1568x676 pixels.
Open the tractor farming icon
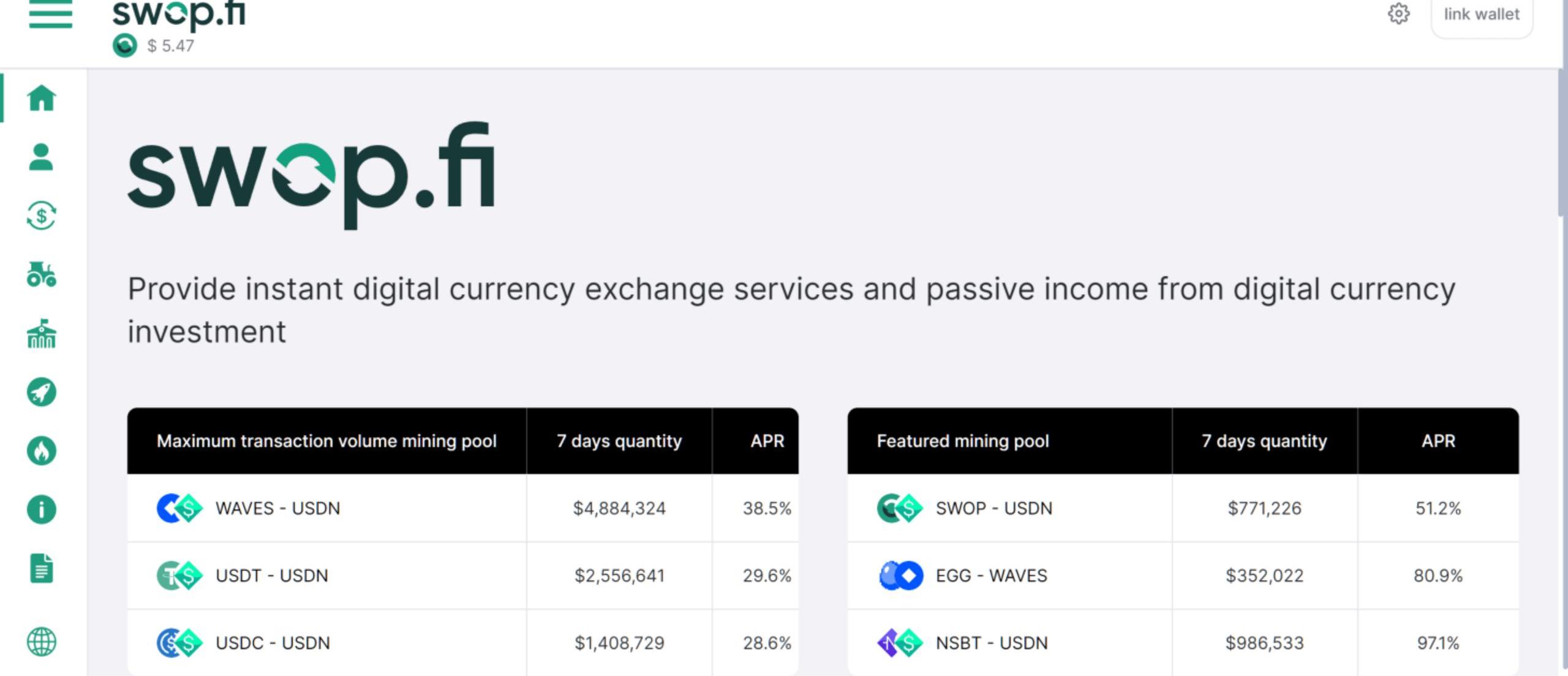41,274
